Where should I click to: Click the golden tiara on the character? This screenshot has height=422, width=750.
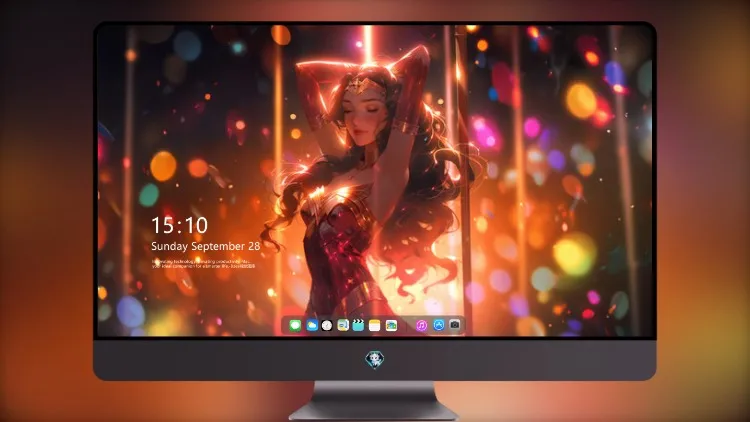(x=362, y=87)
